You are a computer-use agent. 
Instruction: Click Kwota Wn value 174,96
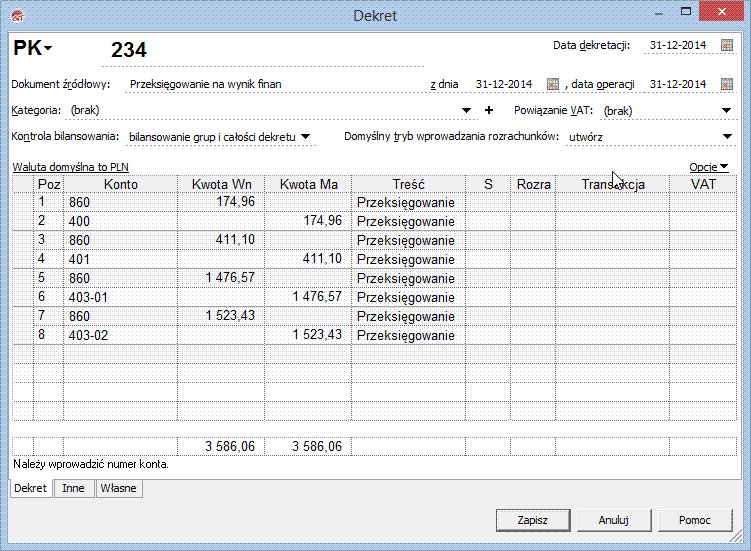235,201
